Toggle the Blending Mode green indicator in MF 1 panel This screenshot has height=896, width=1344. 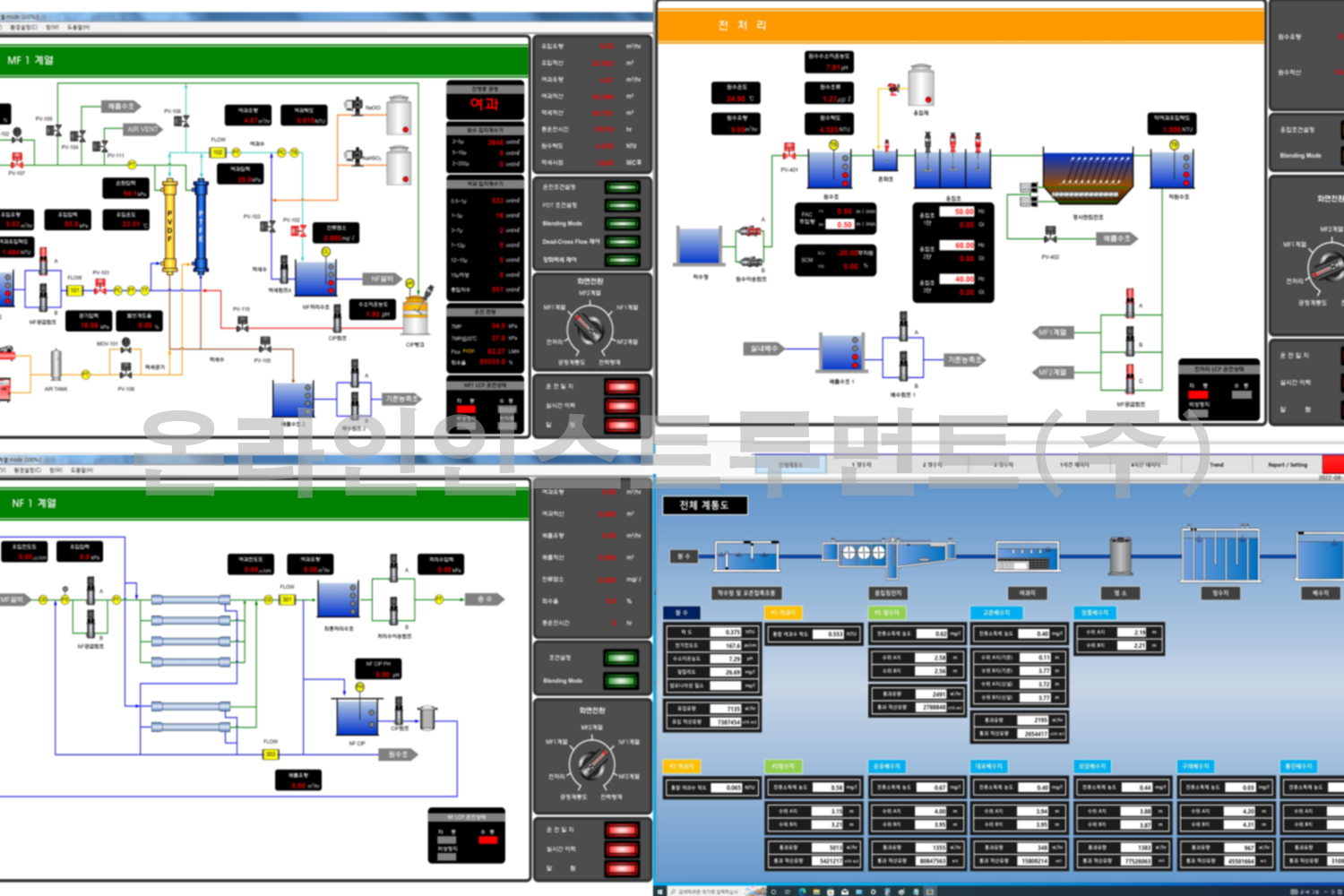[622, 224]
